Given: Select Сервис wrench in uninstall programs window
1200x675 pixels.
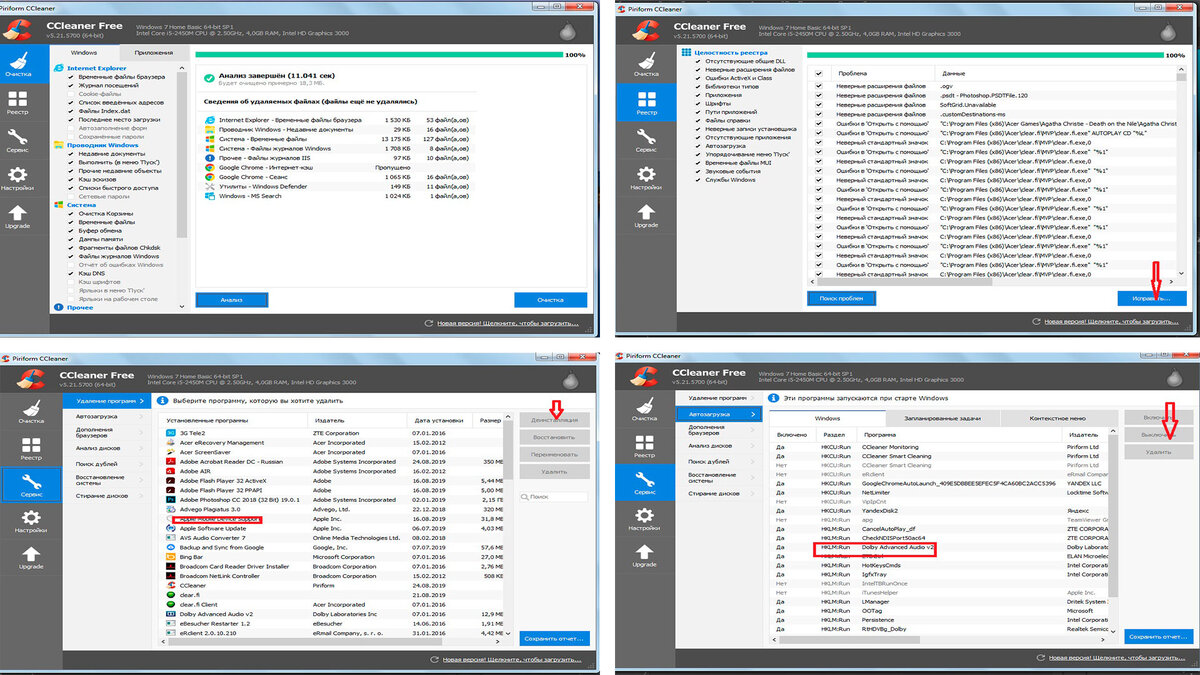Looking at the screenshot, I should (x=31, y=484).
